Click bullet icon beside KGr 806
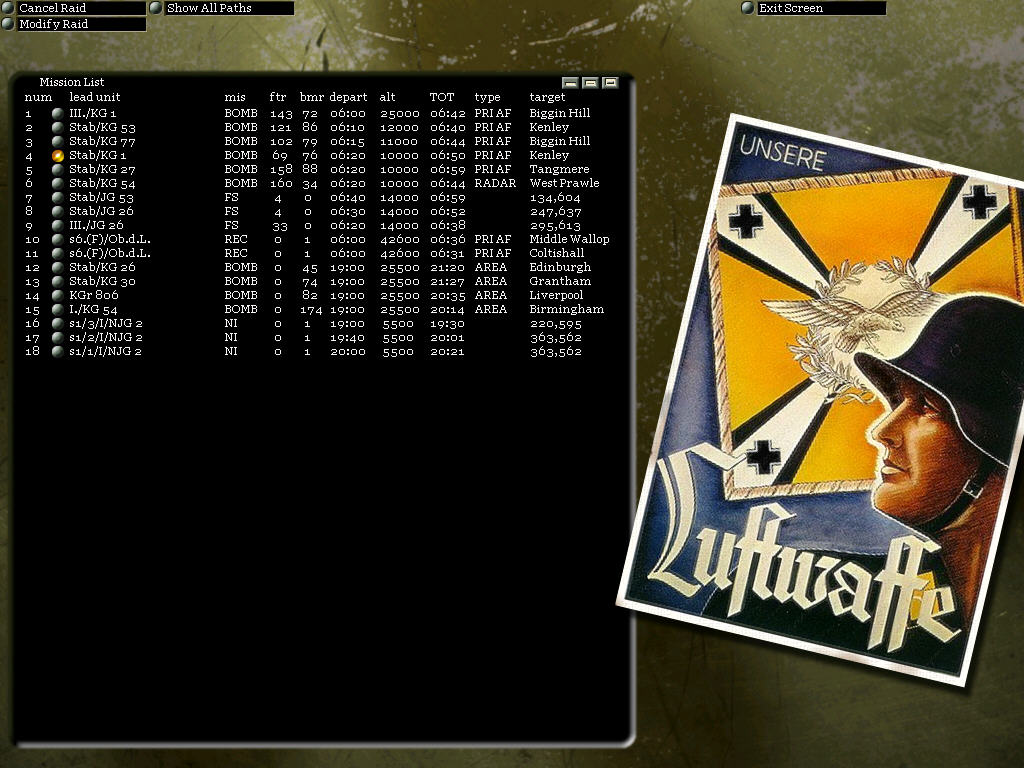Screen dimensions: 1024x768 point(57,295)
